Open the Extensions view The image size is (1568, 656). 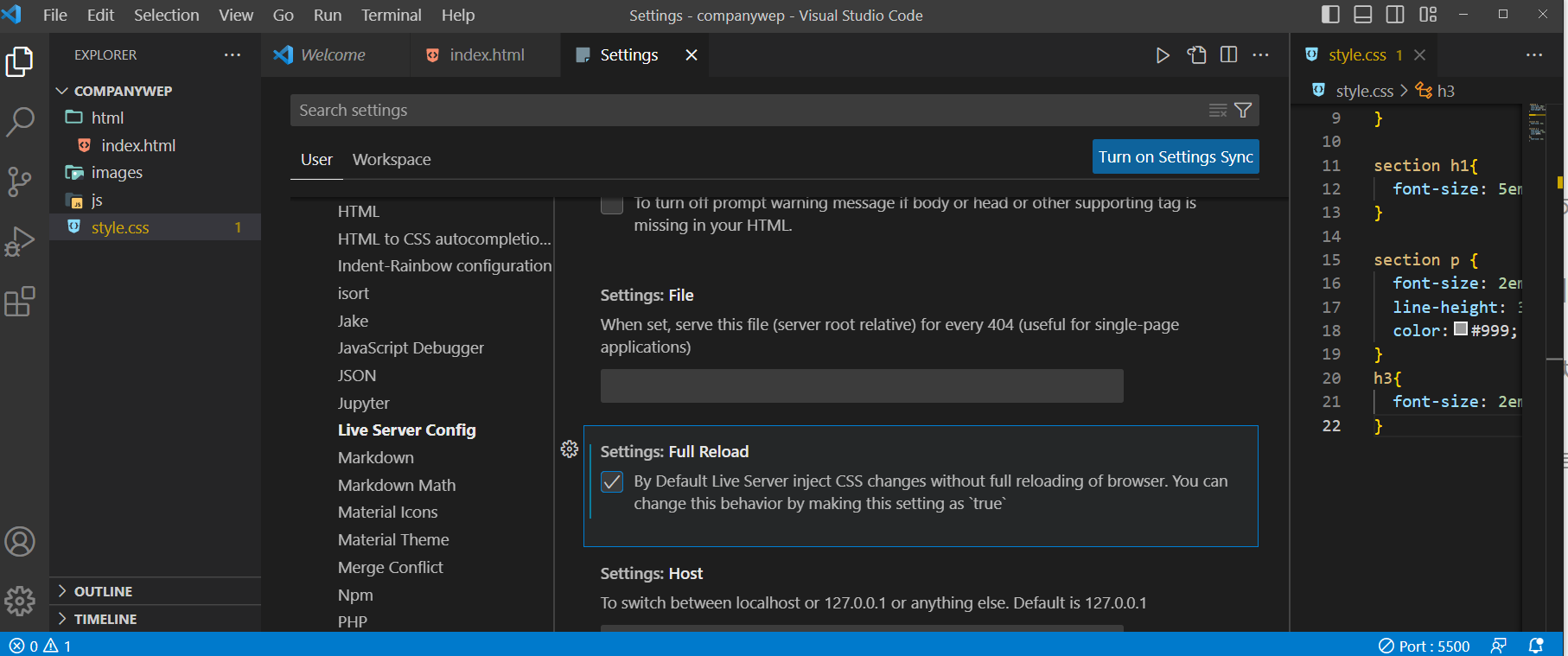19,302
